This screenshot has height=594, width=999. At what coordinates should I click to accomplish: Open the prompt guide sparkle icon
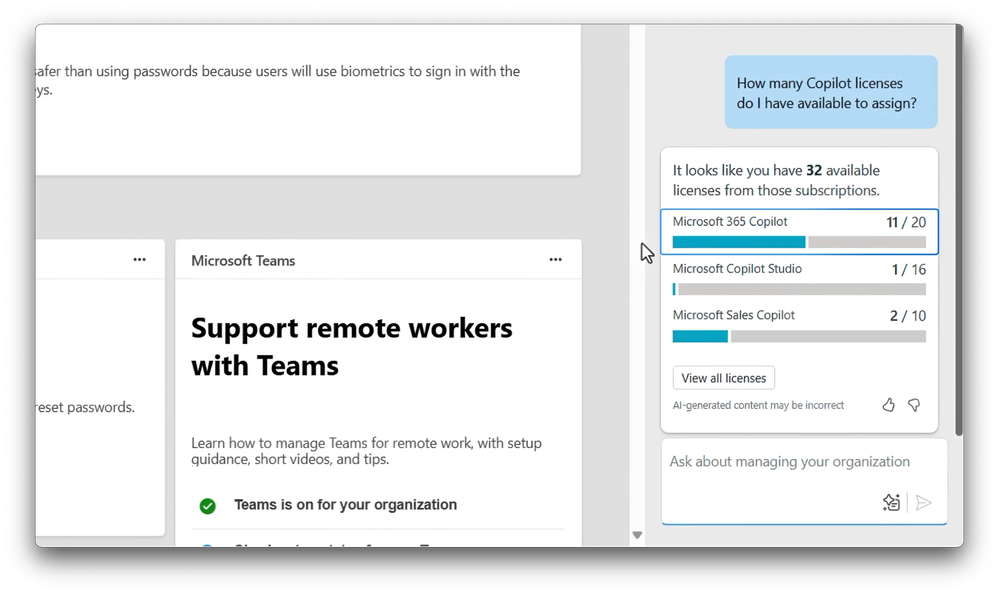pyautogui.click(x=891, y=502)
